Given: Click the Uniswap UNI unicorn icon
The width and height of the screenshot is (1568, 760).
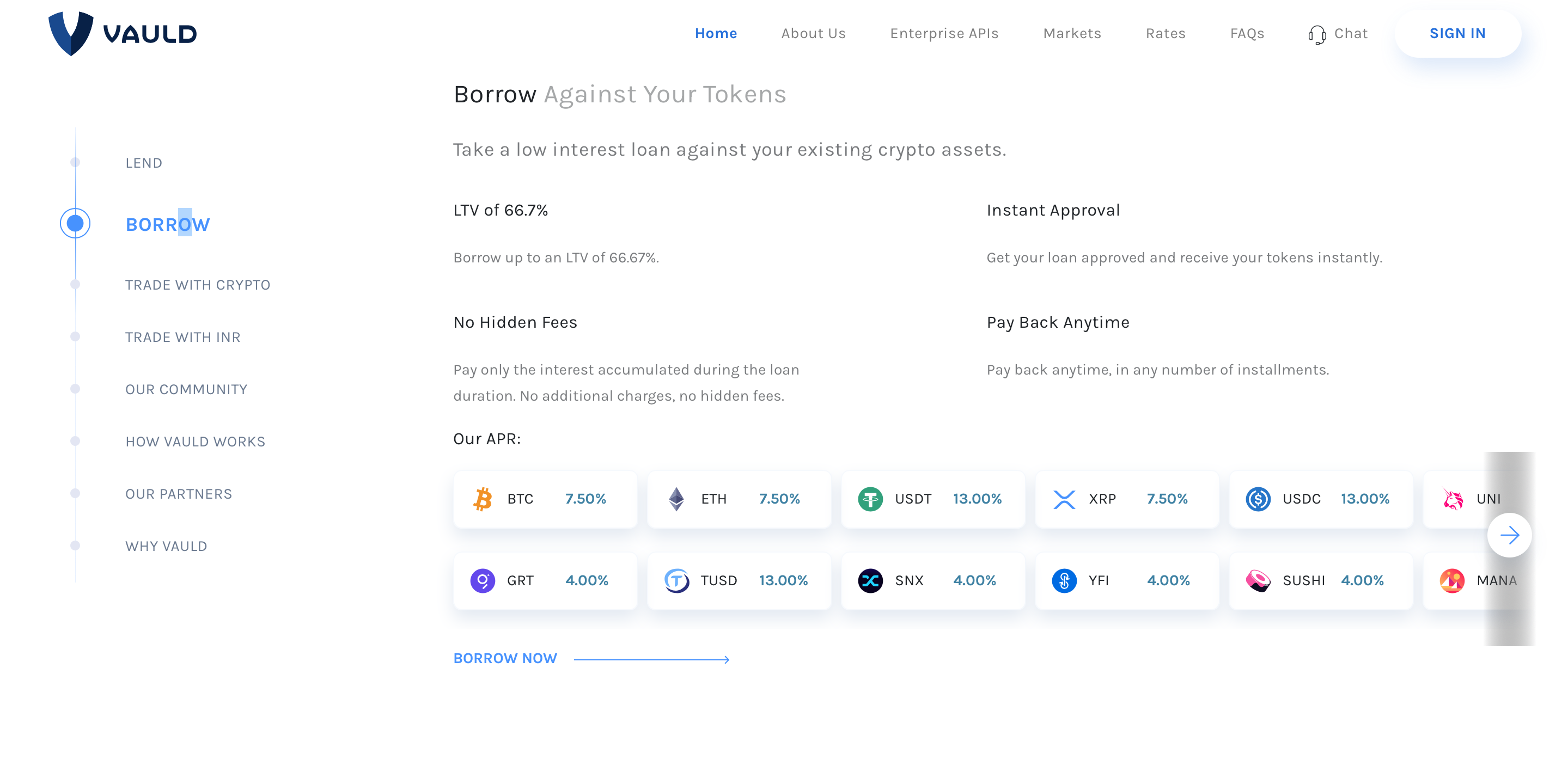Looking at the screenshot, I should tap(1453, 499).
